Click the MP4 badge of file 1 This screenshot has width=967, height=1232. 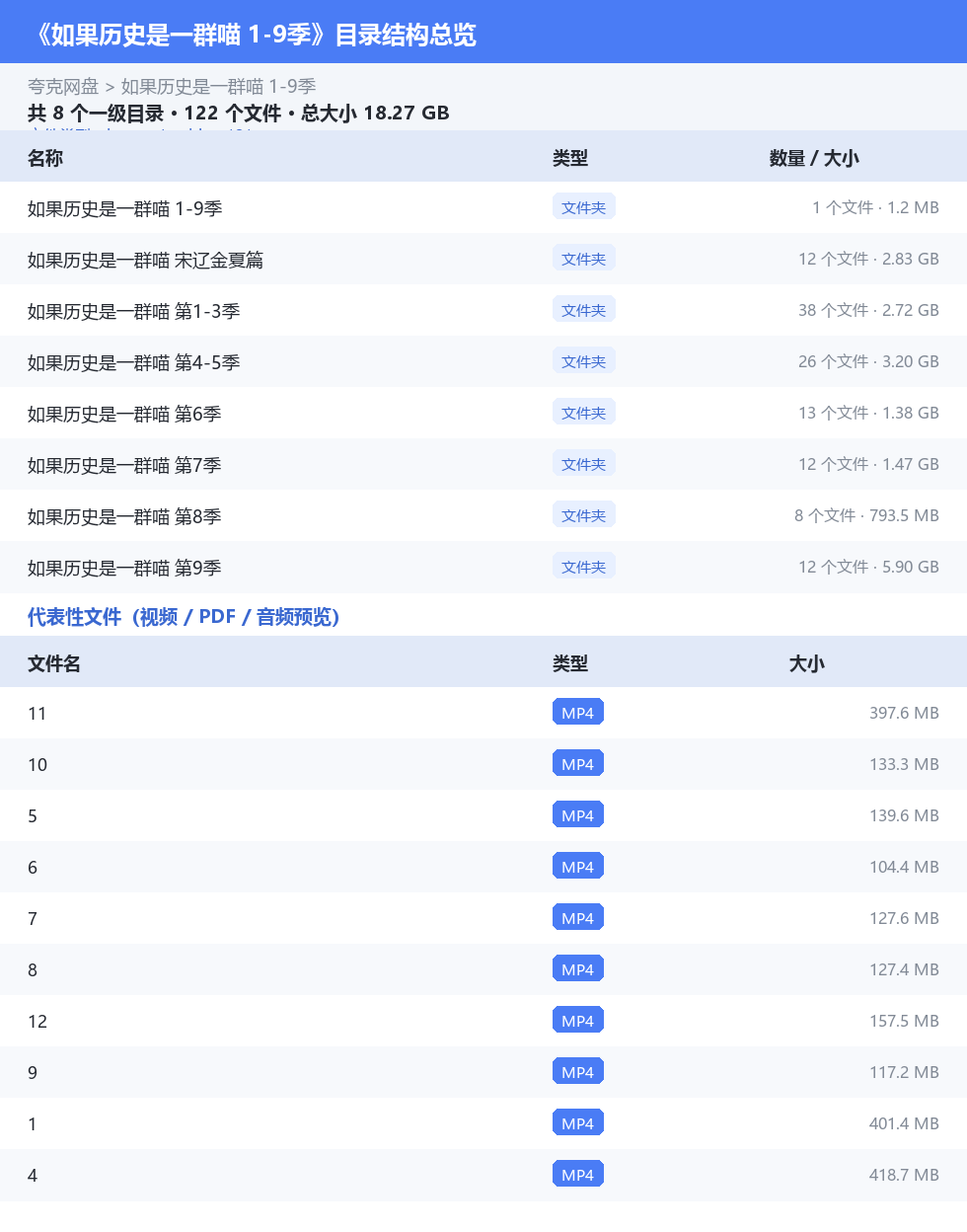578,1123
